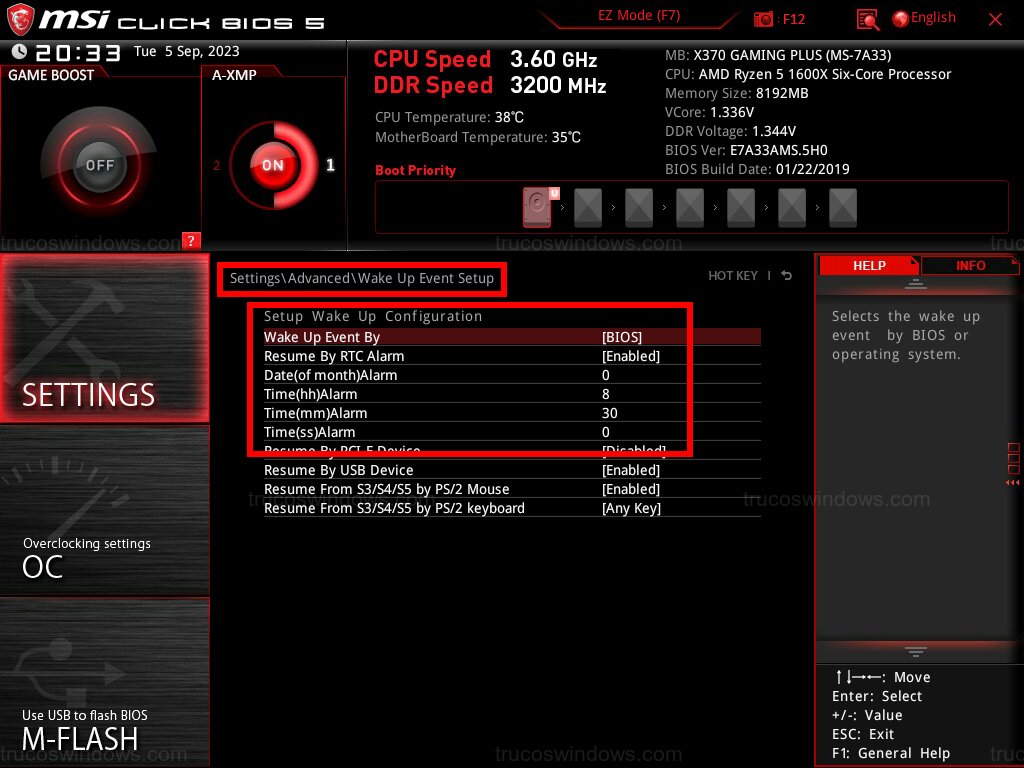Turn the GAME BOOST dial knob
The height and width of the screenshot is (768, 1024).
tap(99, 165)
